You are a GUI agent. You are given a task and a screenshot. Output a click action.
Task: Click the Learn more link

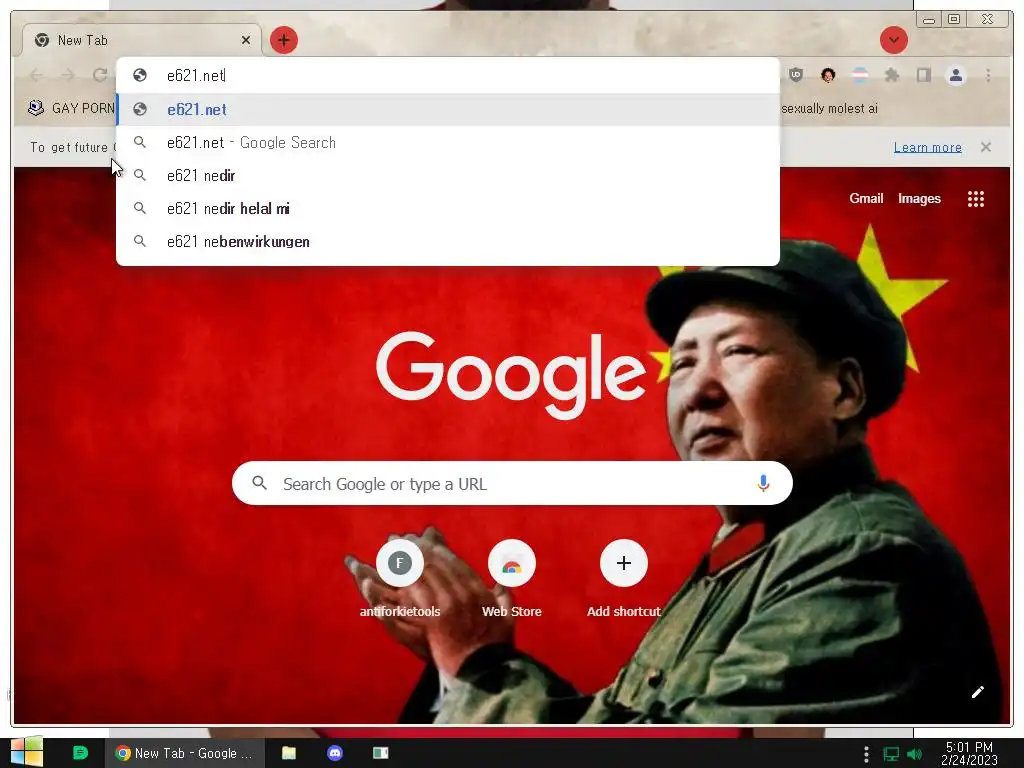[927, 148]
